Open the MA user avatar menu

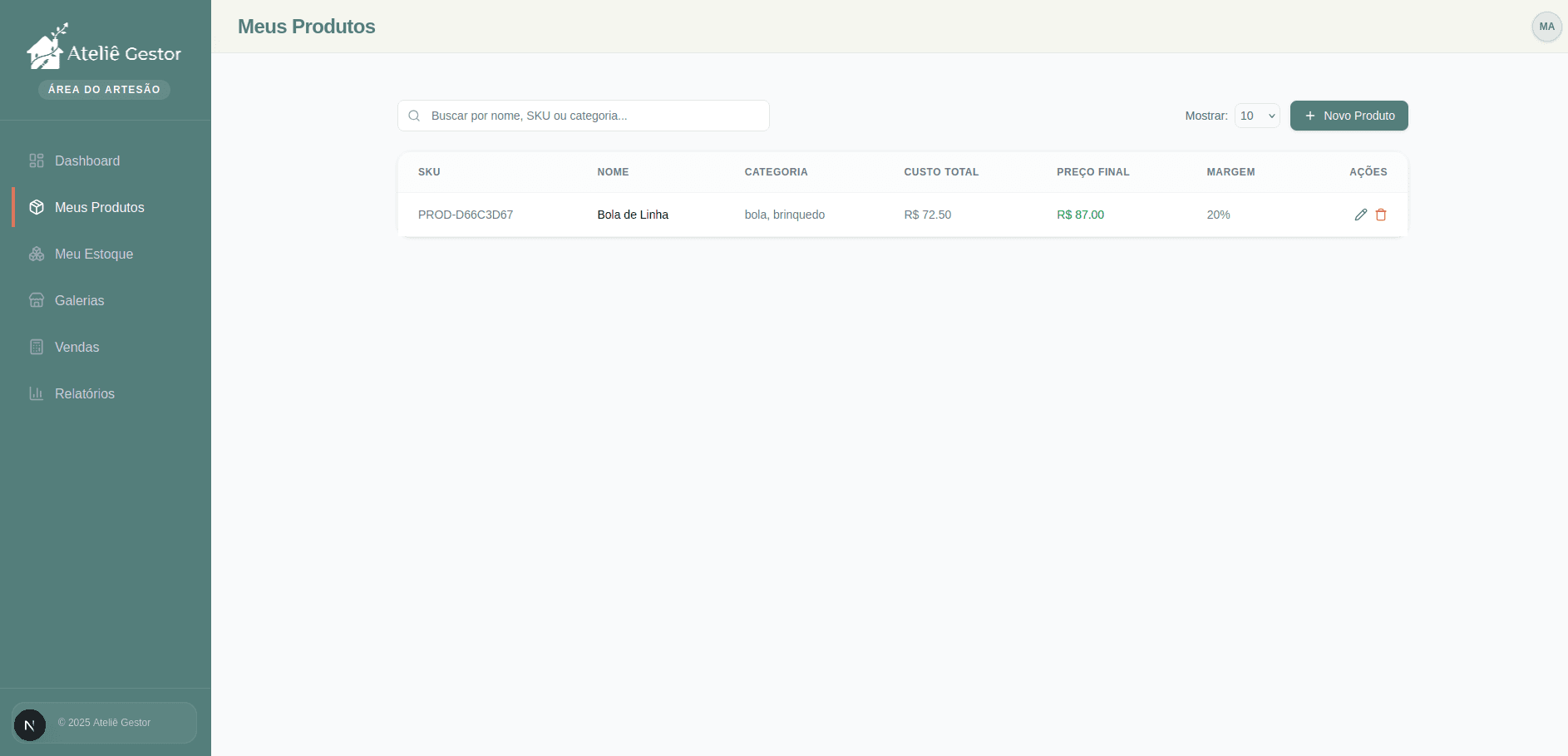(1546, 26)
